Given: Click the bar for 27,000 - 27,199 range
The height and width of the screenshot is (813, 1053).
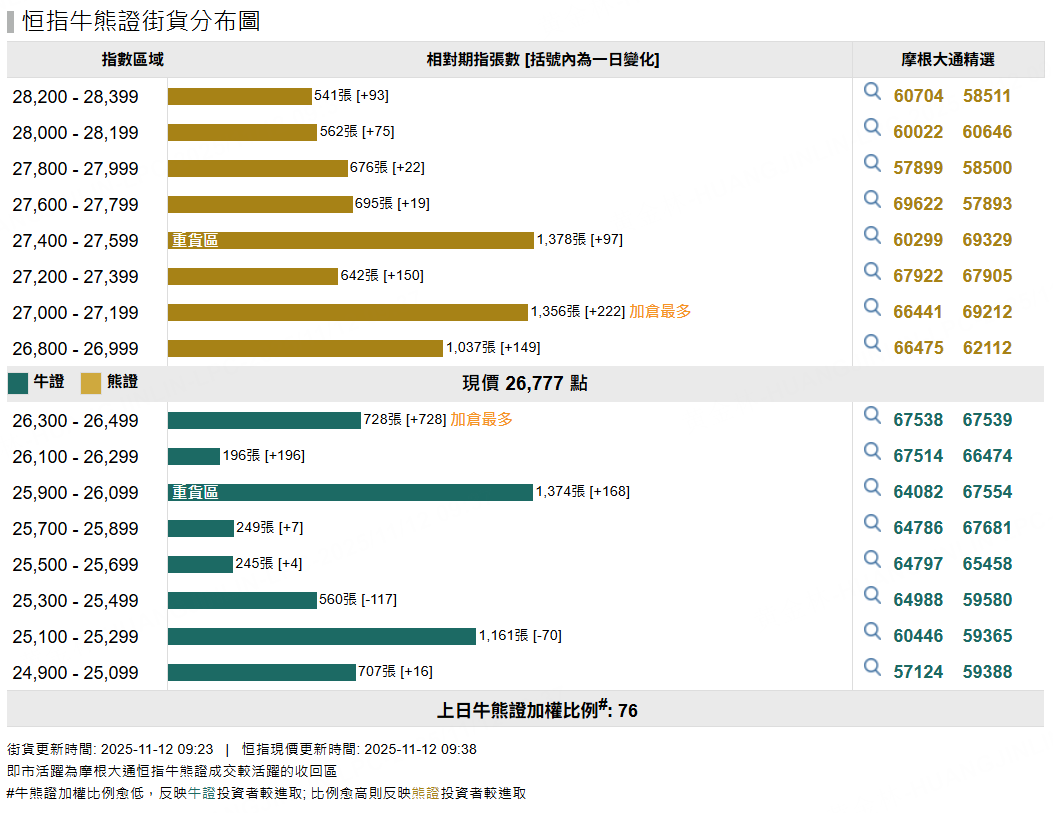Looking at the screenshot, I should pyautogui.click(x=348, y=312).
